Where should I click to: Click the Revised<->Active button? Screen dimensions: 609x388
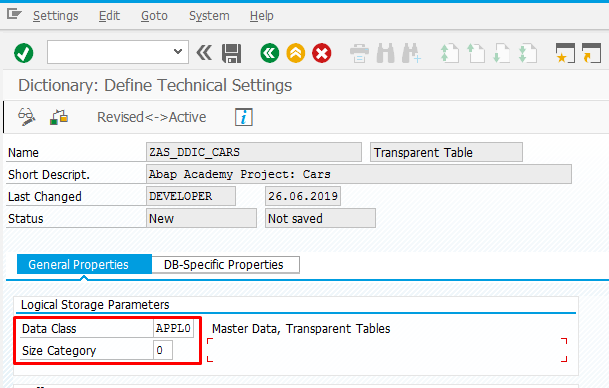(151, 117)
